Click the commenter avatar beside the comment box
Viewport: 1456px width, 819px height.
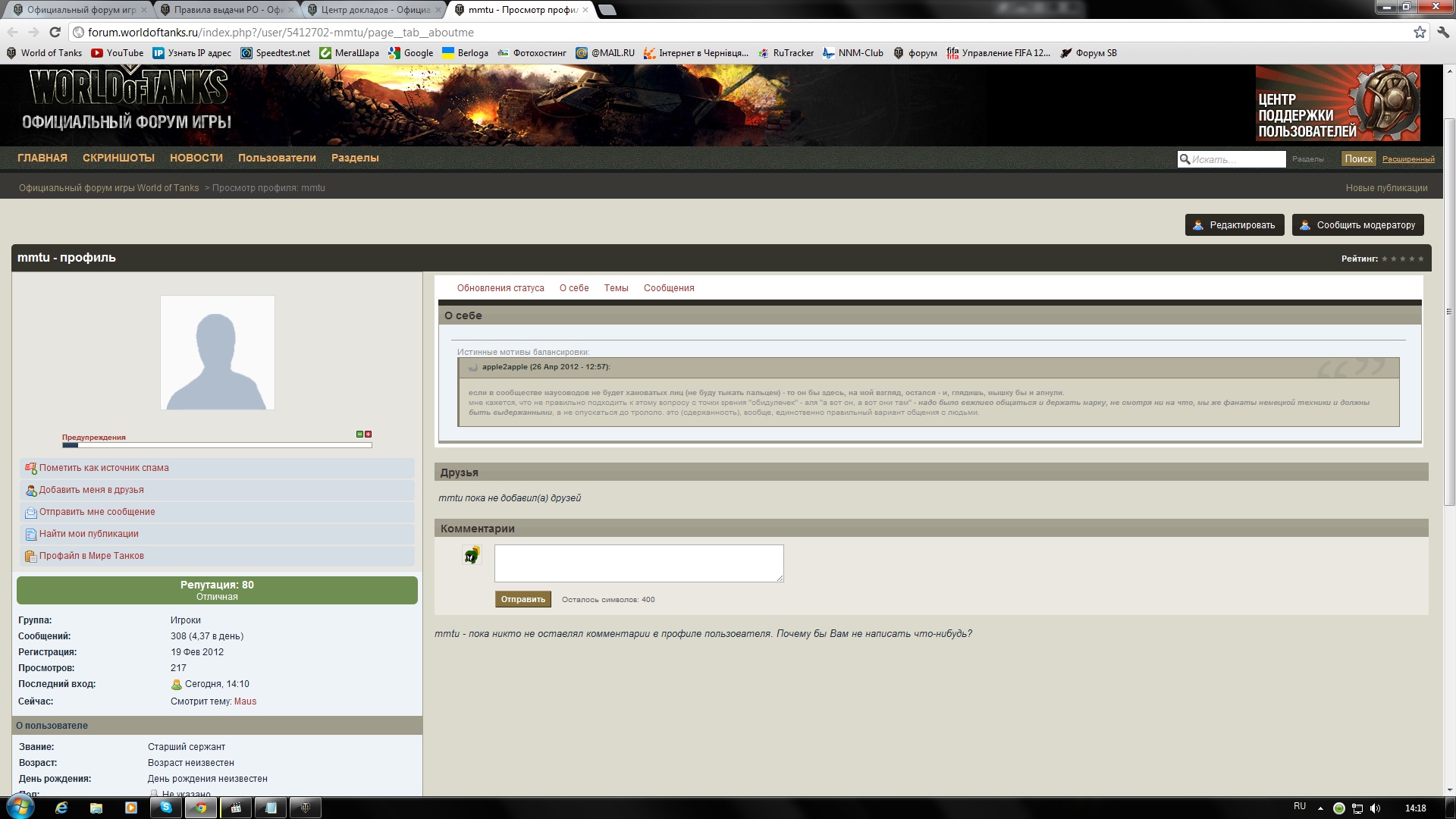pyautogui.click(x=472, y=556)
